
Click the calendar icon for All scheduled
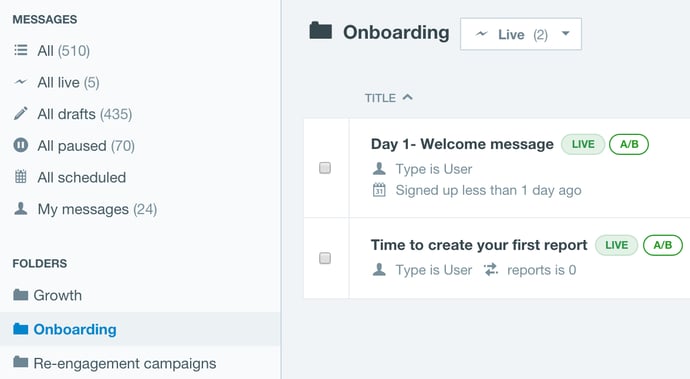coord(20,177)
